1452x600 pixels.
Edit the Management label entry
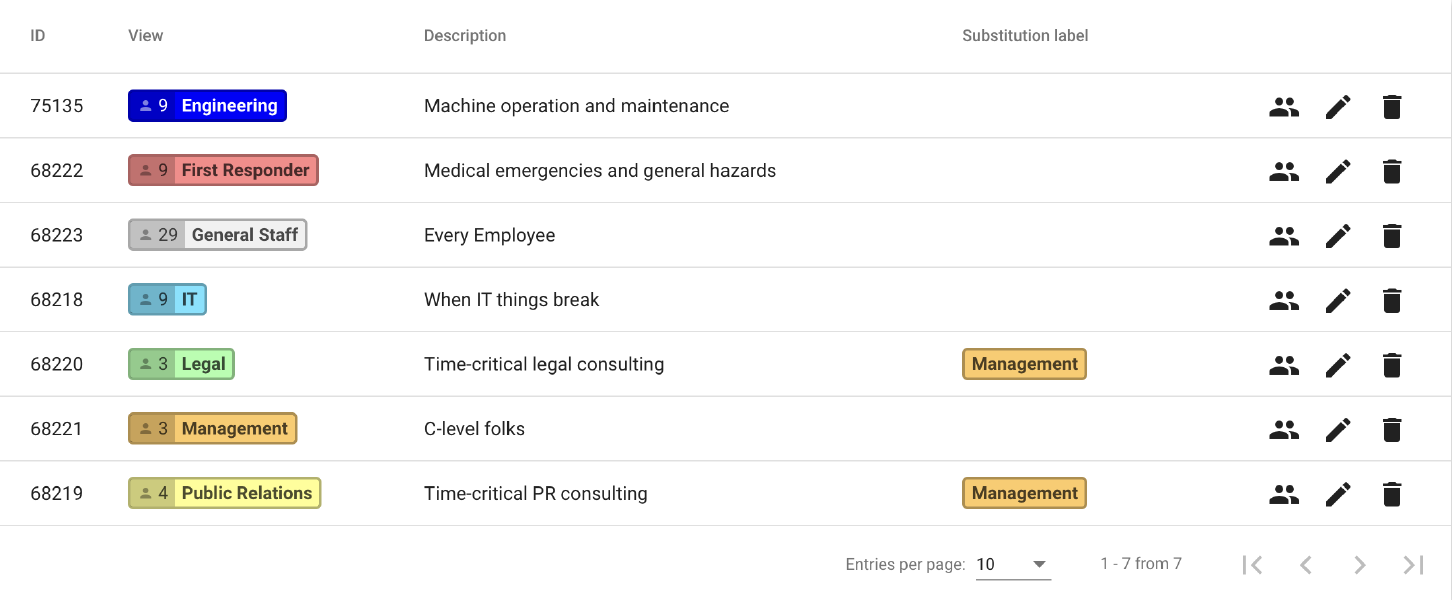(x=1338, y=429)
